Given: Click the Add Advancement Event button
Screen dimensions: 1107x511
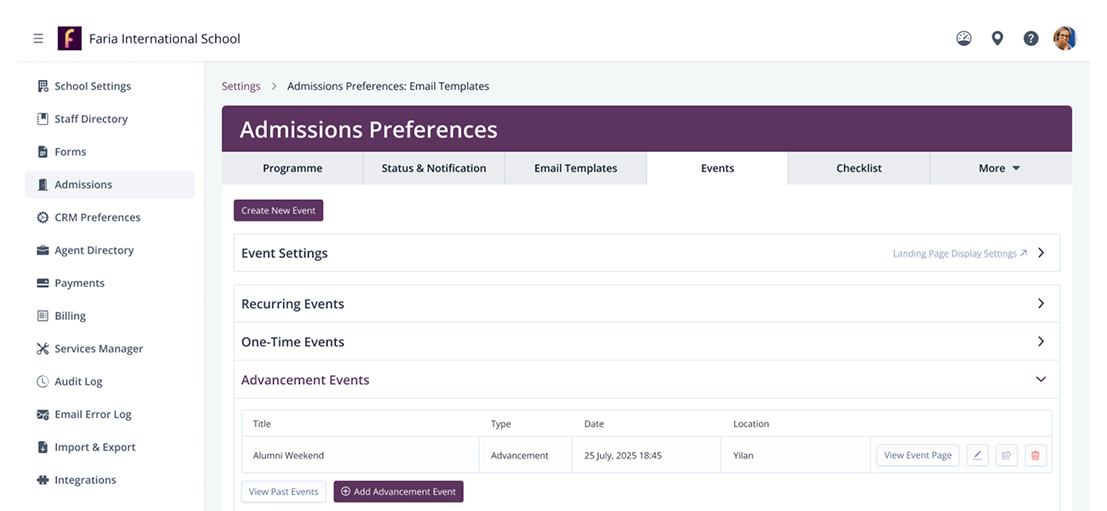Looking at the screenshot, I should pyautogui.click(x=398, y=492).
